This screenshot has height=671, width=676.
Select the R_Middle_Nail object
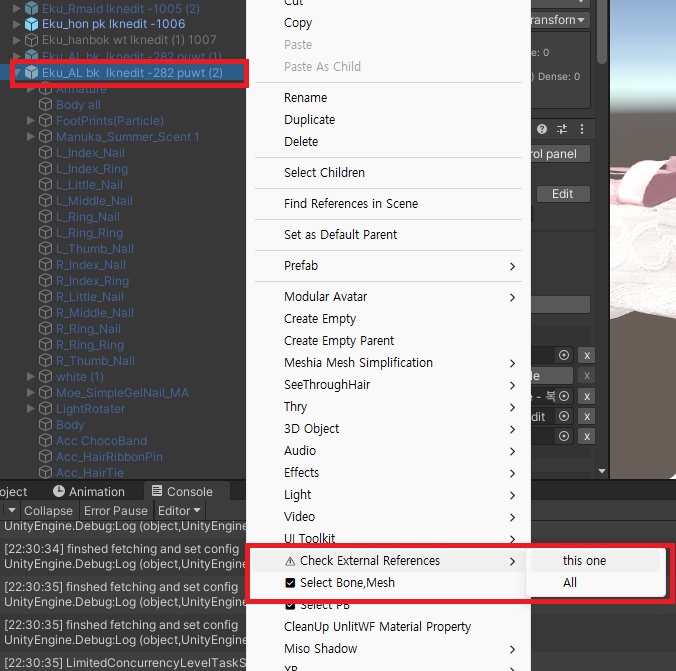coord(95,313)
